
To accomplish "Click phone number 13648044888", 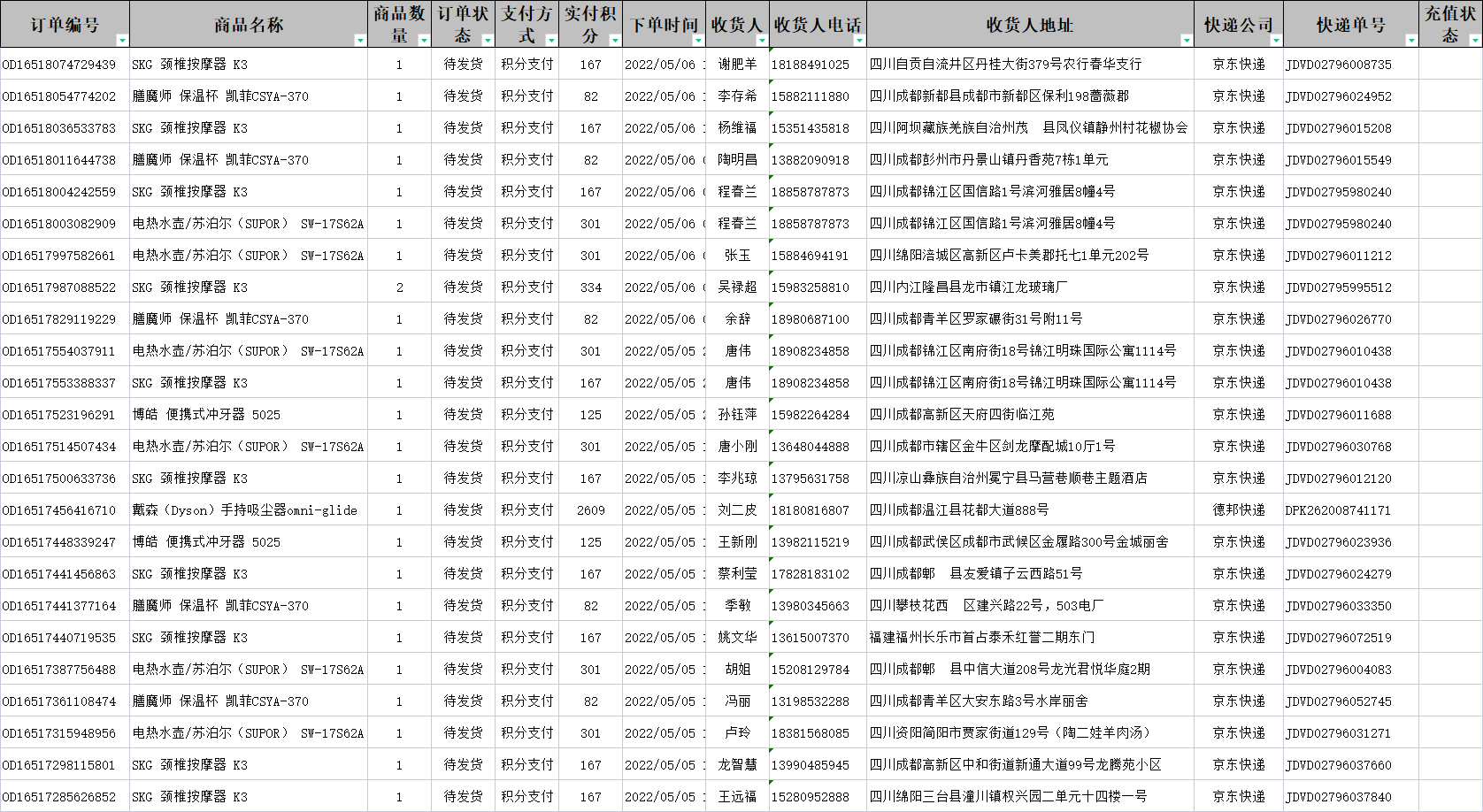I will click(818, 447).
